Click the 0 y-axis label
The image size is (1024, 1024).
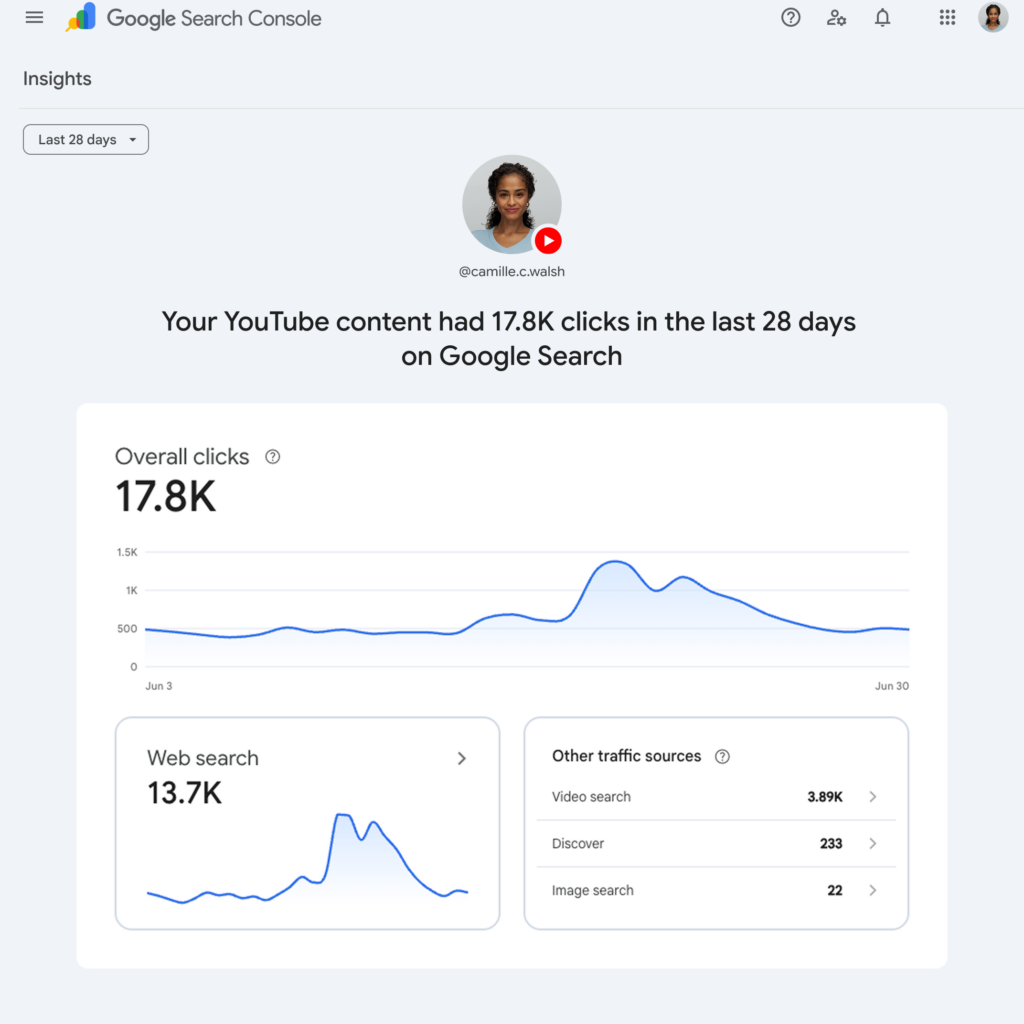coord(134,667)
